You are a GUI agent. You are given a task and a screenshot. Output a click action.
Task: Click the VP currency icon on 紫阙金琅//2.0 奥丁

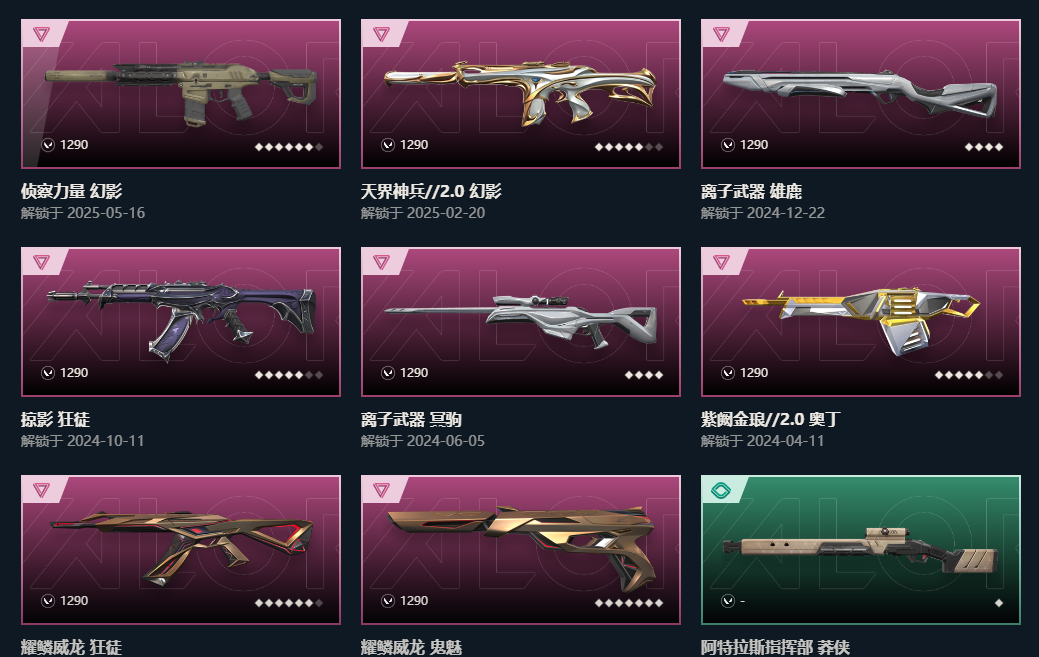[x=728, y=373]
